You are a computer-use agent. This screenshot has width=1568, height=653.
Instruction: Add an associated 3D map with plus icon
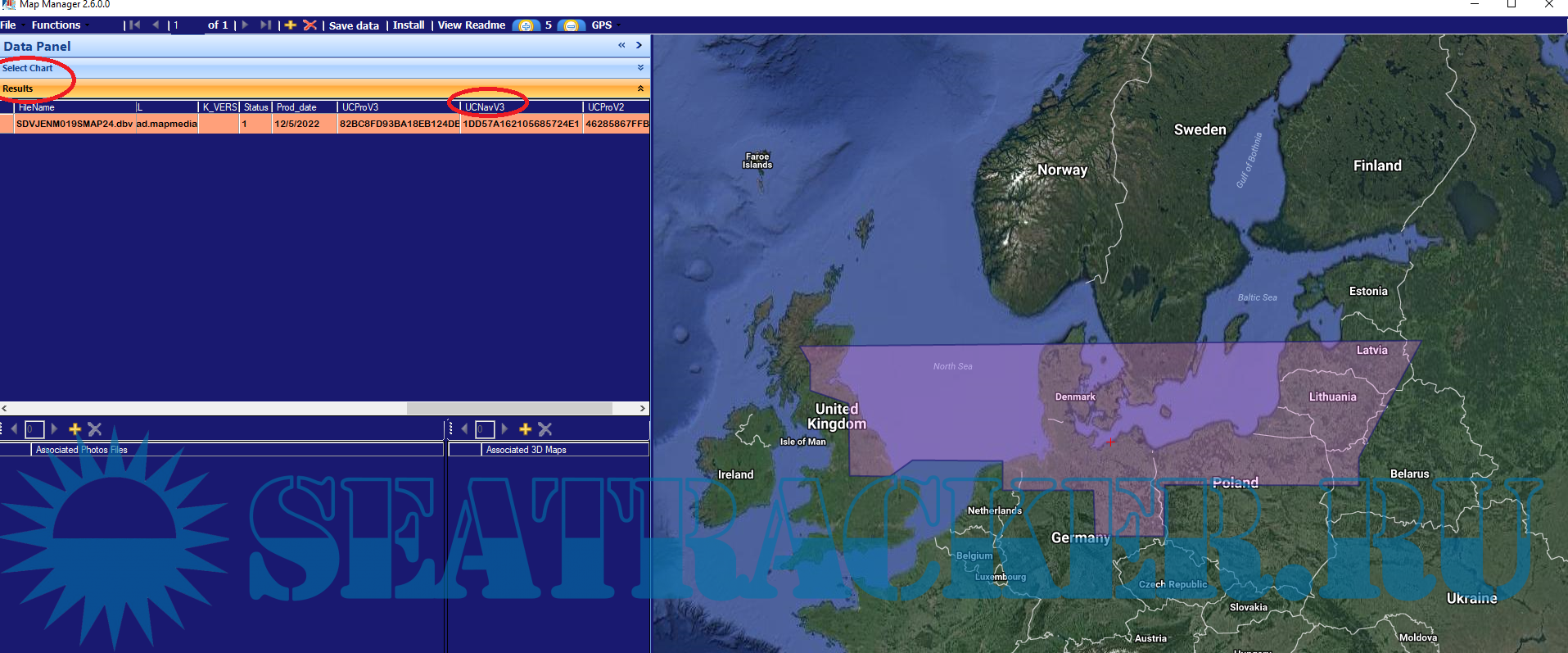click(525, 429)
